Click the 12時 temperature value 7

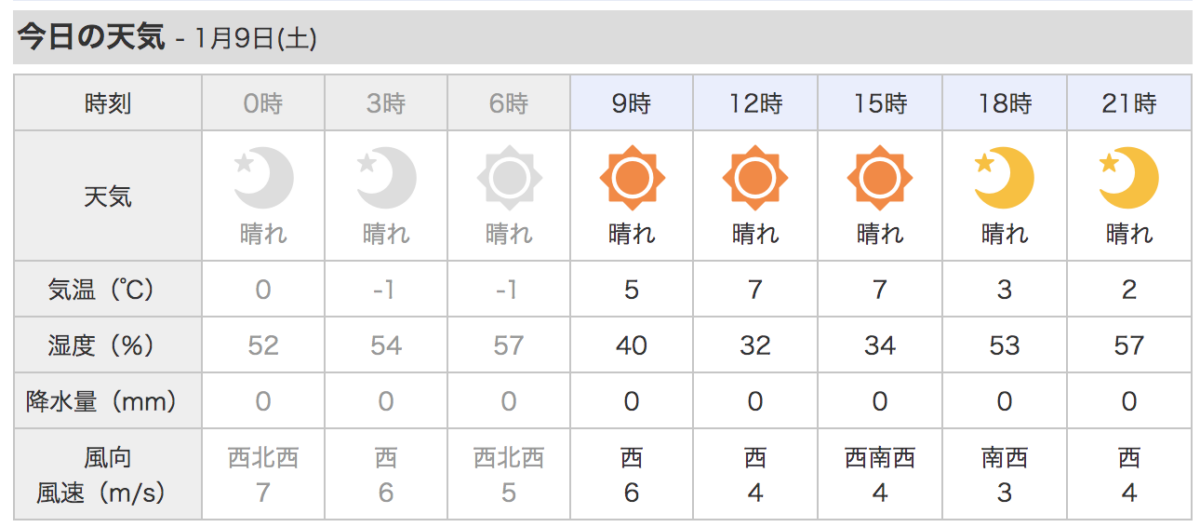click(755, 290)
